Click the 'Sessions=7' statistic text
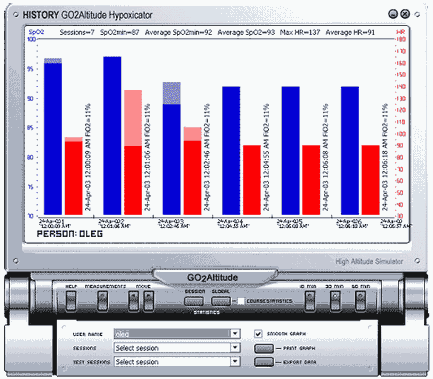433x379 pixels. point(77,32)
